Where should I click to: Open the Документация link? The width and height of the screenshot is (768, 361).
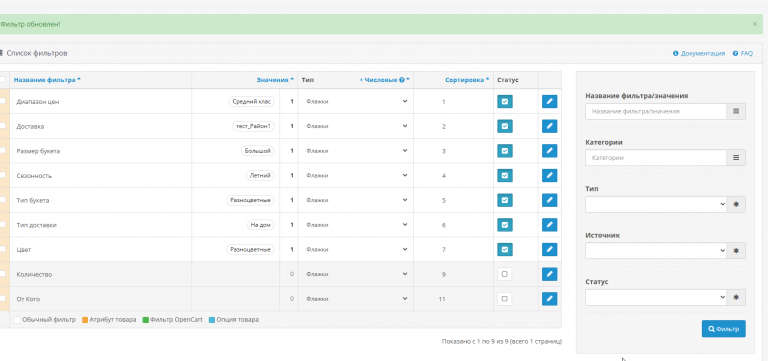[699, 53]
